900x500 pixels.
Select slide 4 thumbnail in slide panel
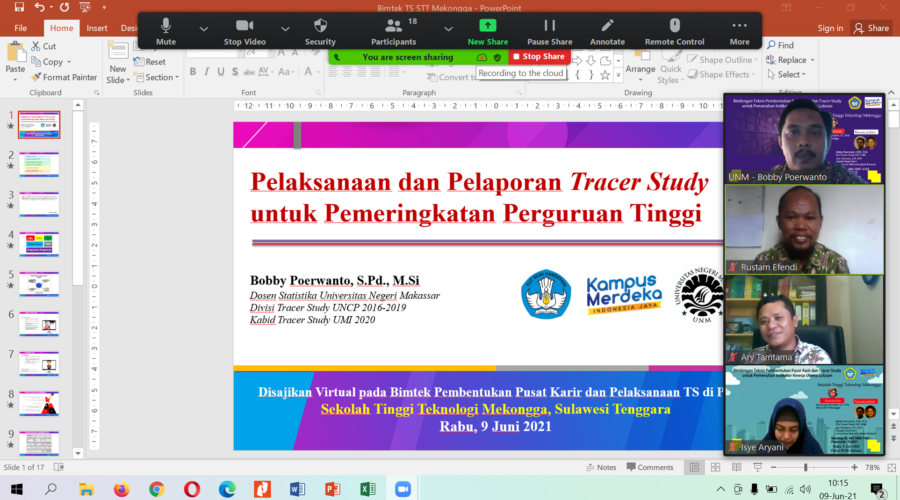tap(39, 243)
